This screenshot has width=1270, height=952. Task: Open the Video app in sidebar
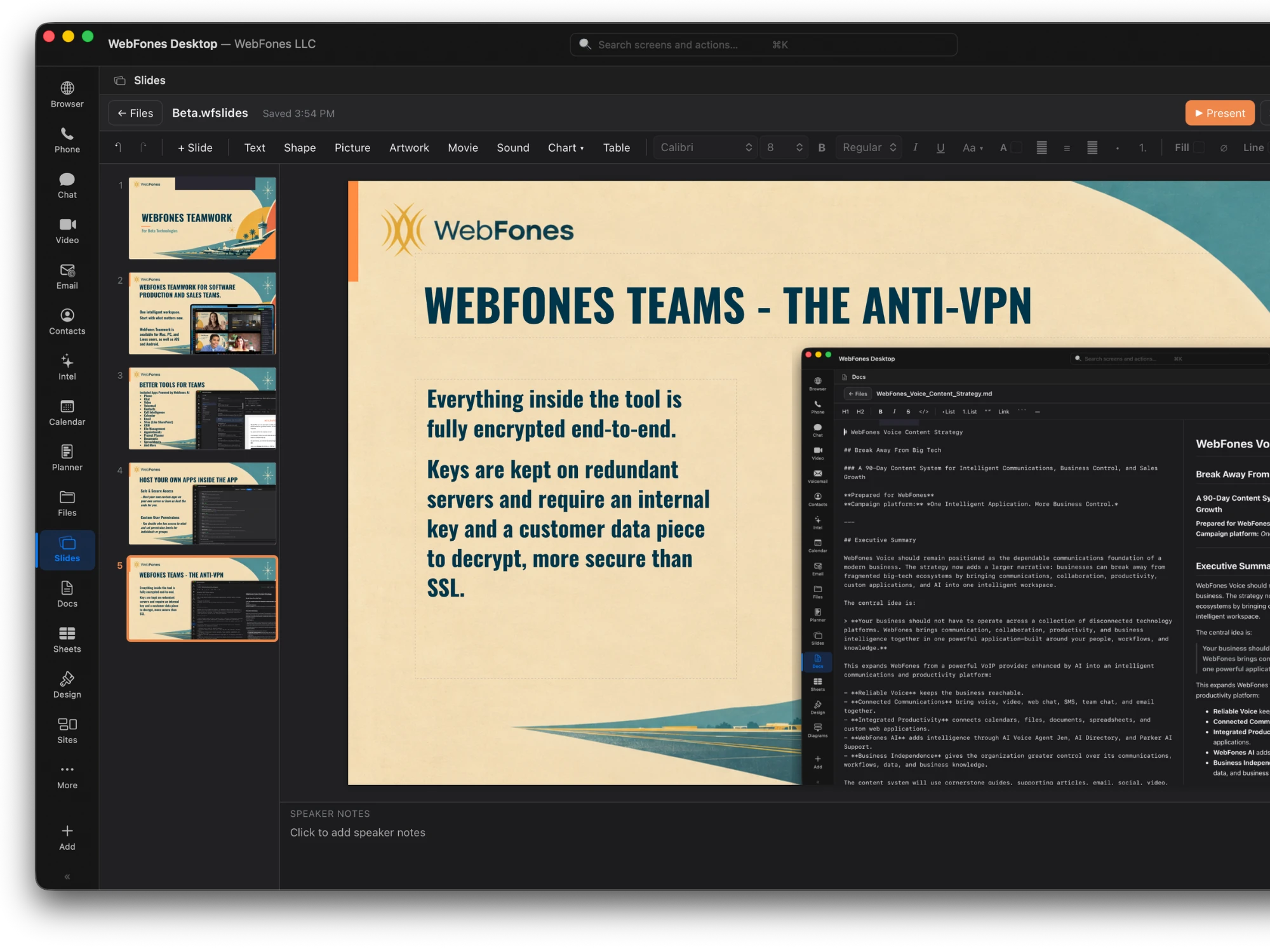[67, 231]
